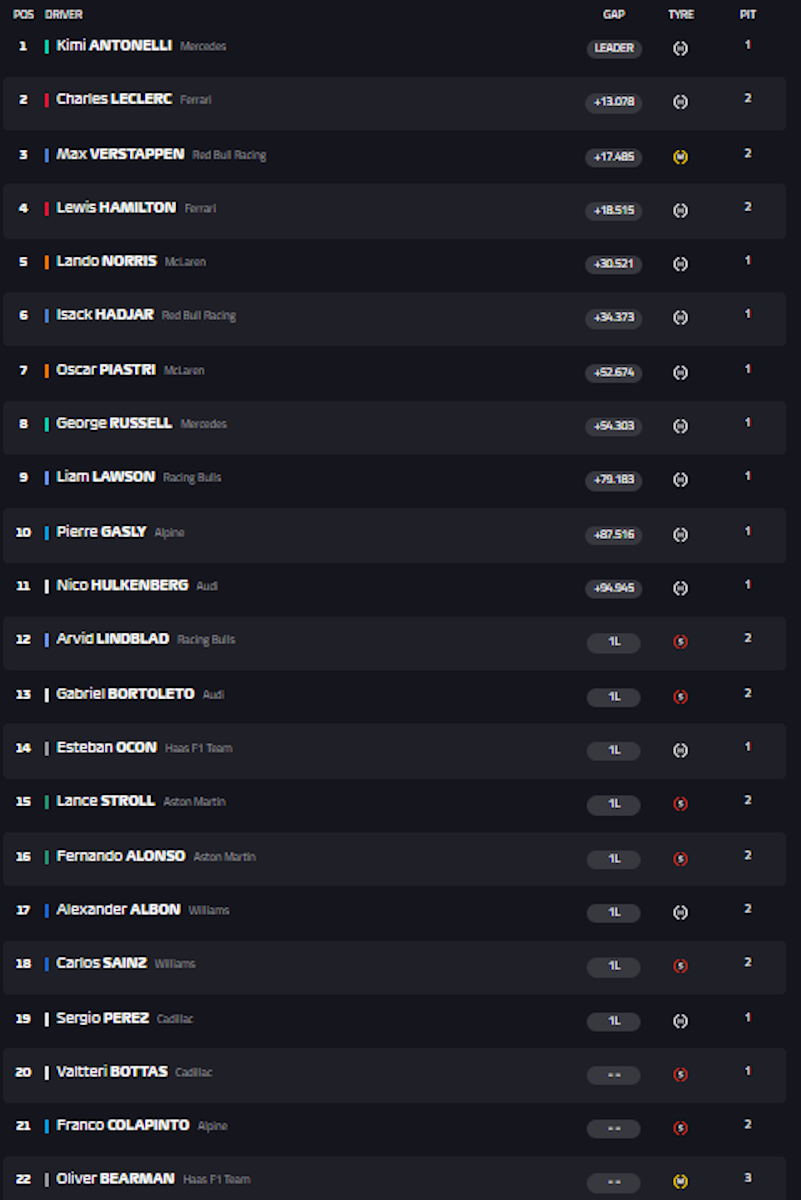Click Ocon's white hard tyre icon
801x1200 pixels.
point(680,750)
